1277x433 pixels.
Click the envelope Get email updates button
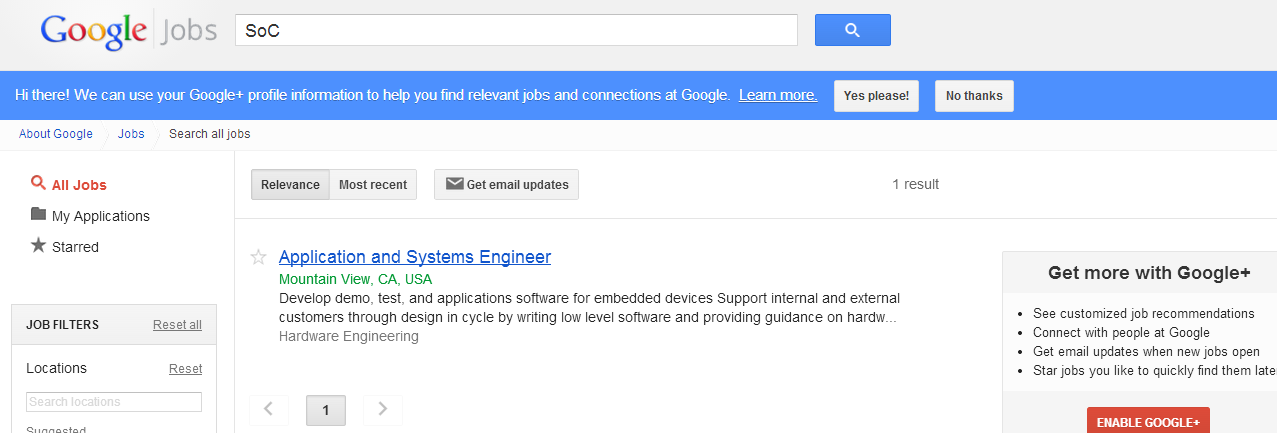tap(506, 184)
